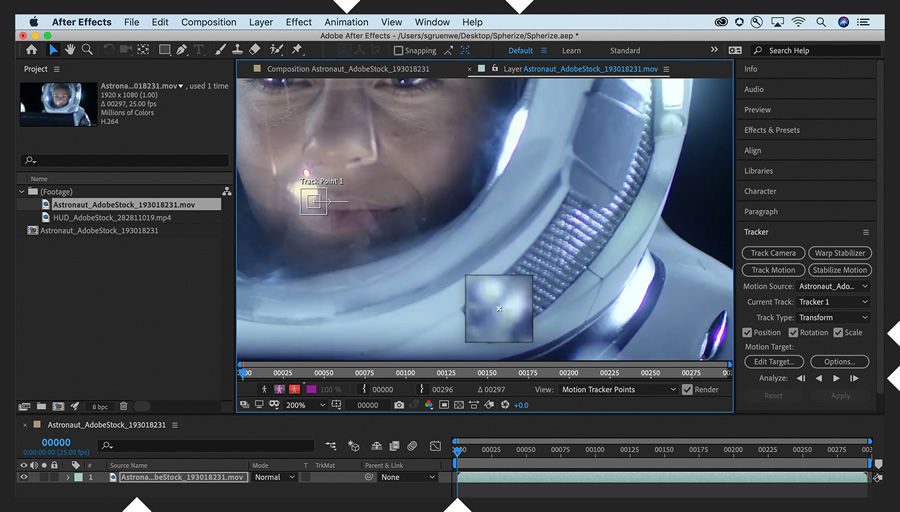This screenshot has height=512, width=900.
Task: Select the Hand tool
Action: 70,49
